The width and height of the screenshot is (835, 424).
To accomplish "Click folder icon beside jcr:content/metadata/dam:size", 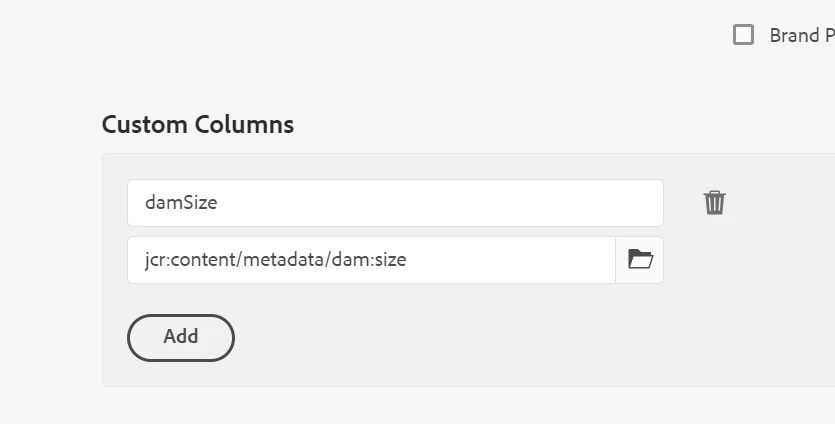I will (640, 260).
